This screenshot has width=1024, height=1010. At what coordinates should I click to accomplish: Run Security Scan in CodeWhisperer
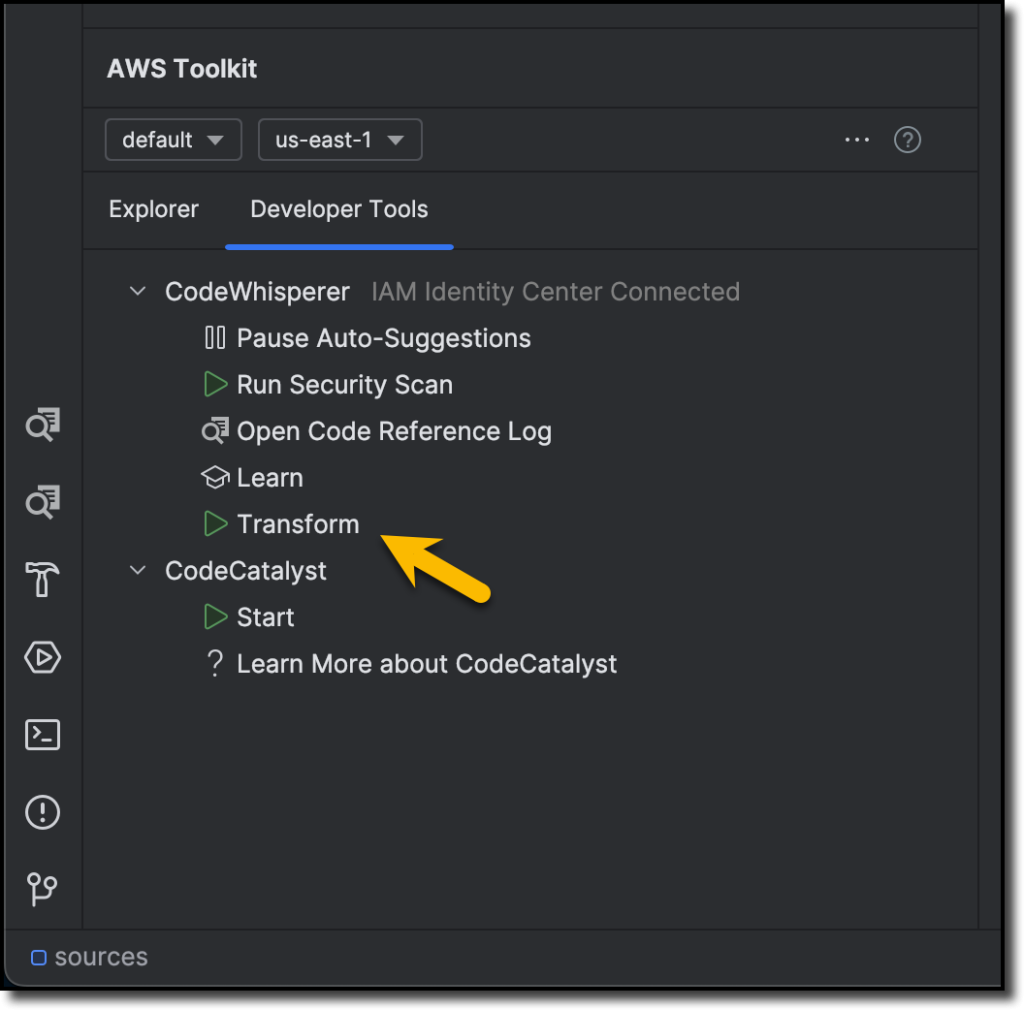coord(345,384)
